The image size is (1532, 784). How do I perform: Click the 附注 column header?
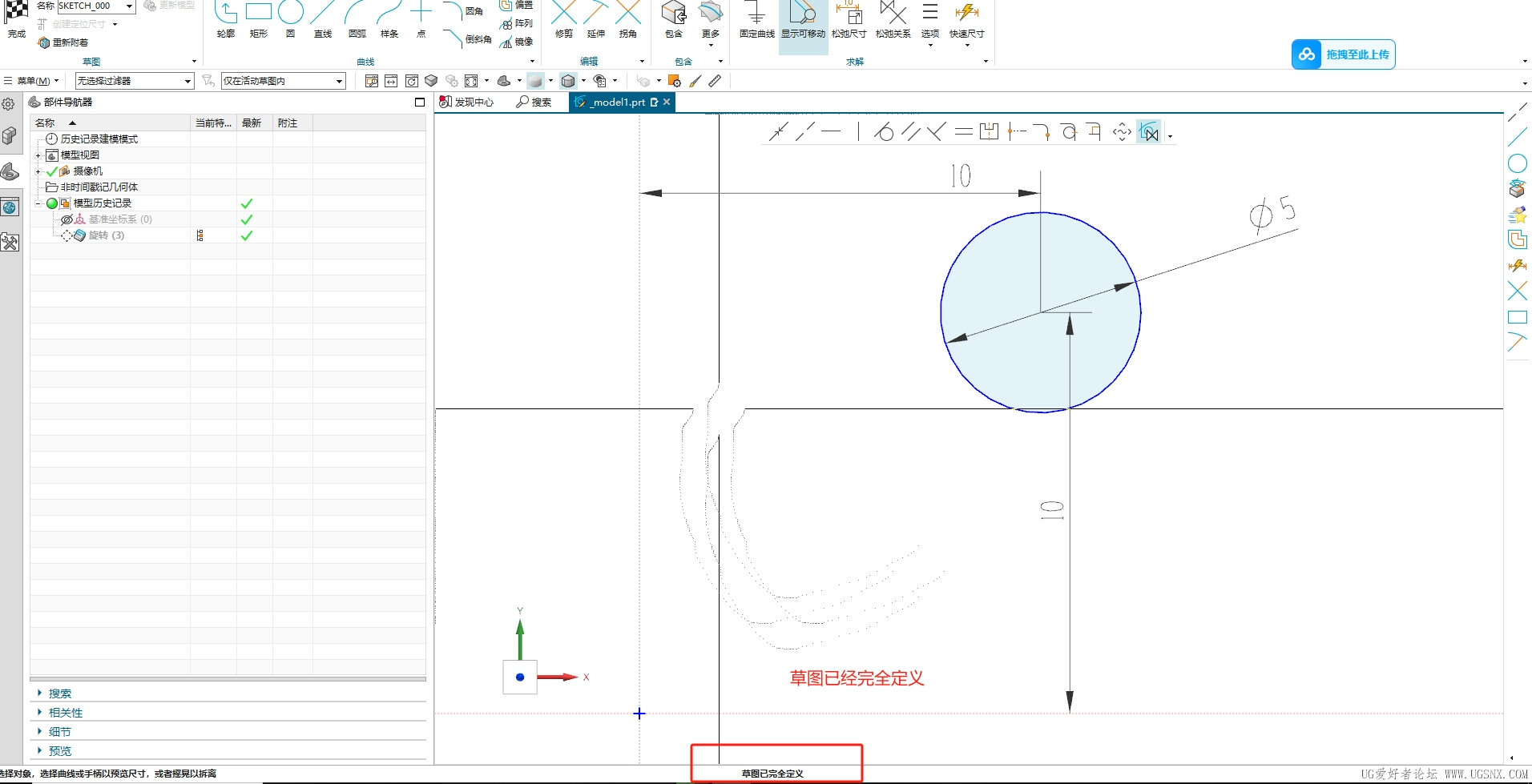point(292,123)
